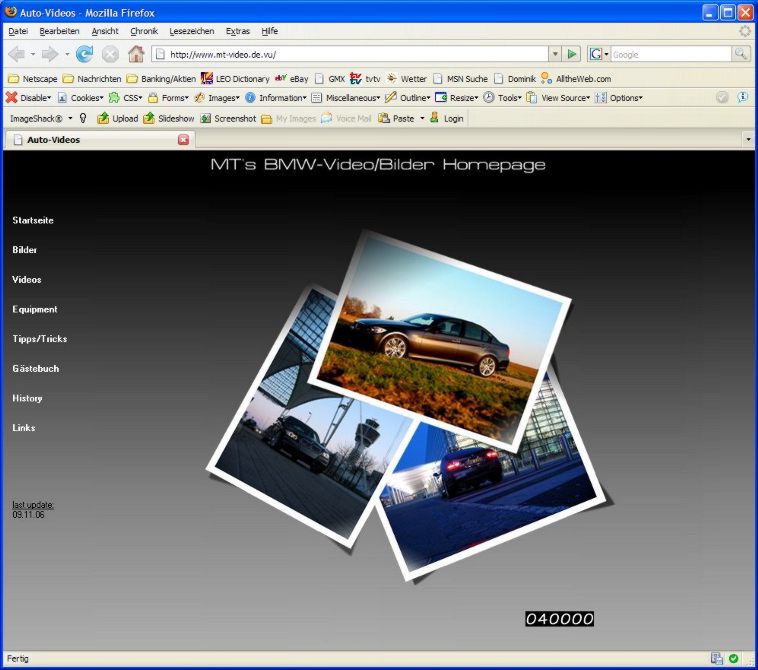Viewport: 758px width, 670px height.
Task: Click the Back arrow navigation button
Action: point(17,54)
